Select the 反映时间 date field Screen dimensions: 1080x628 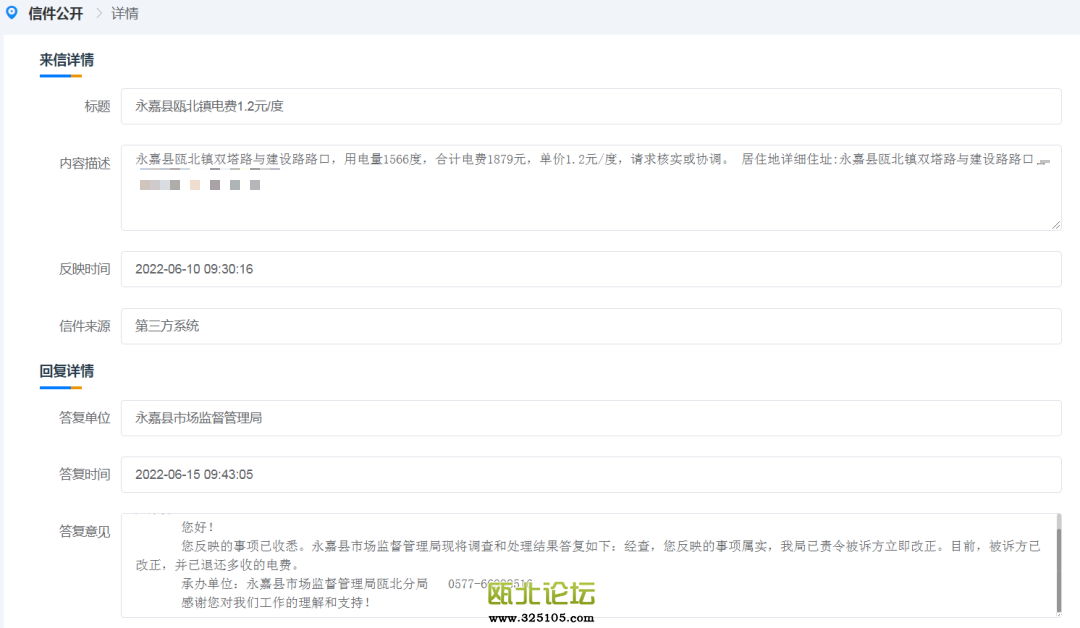point(590,269)
